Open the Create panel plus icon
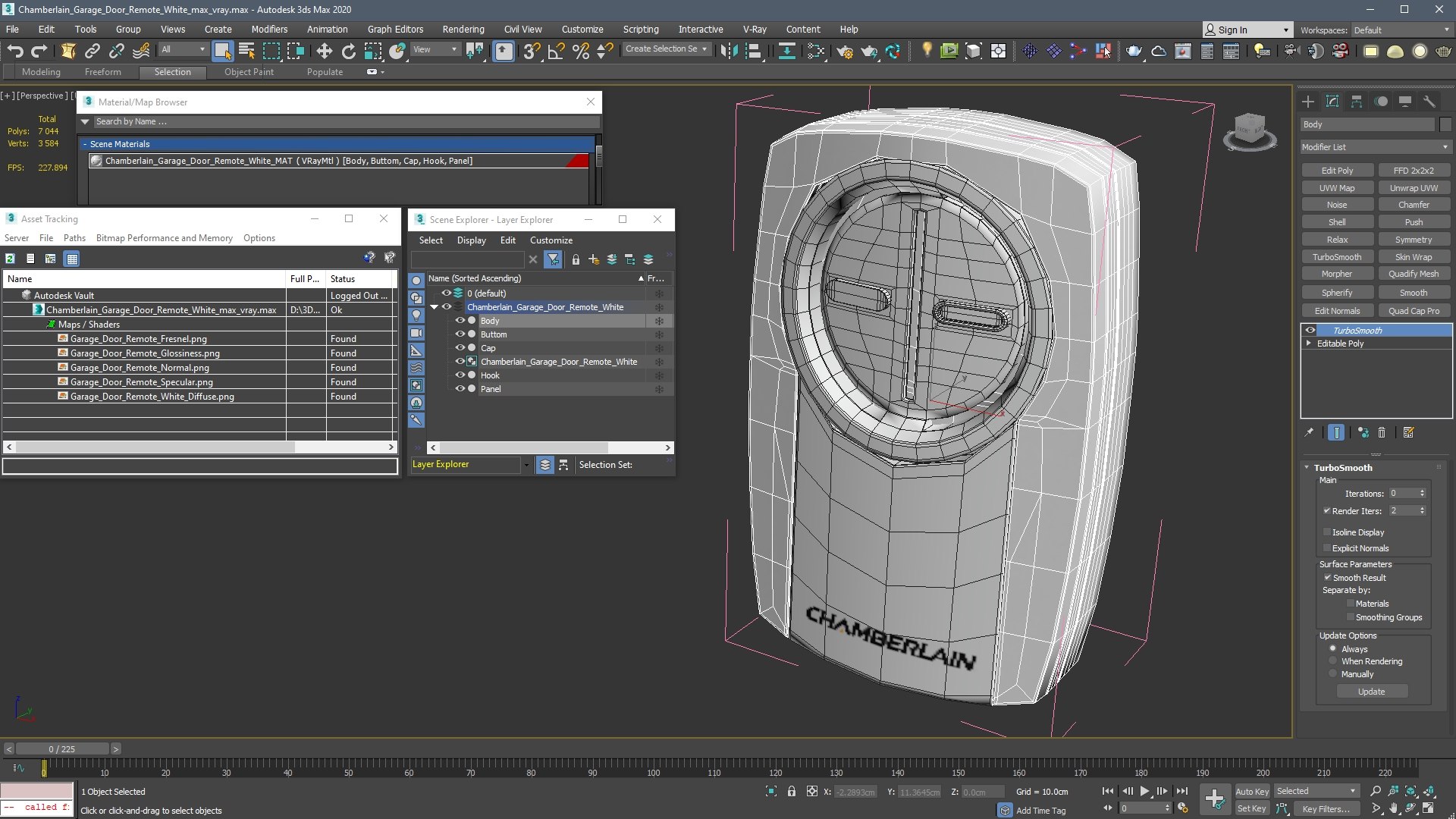Image resolution: width=1456 pixels, height=819 pixels. coord(1308,102)
